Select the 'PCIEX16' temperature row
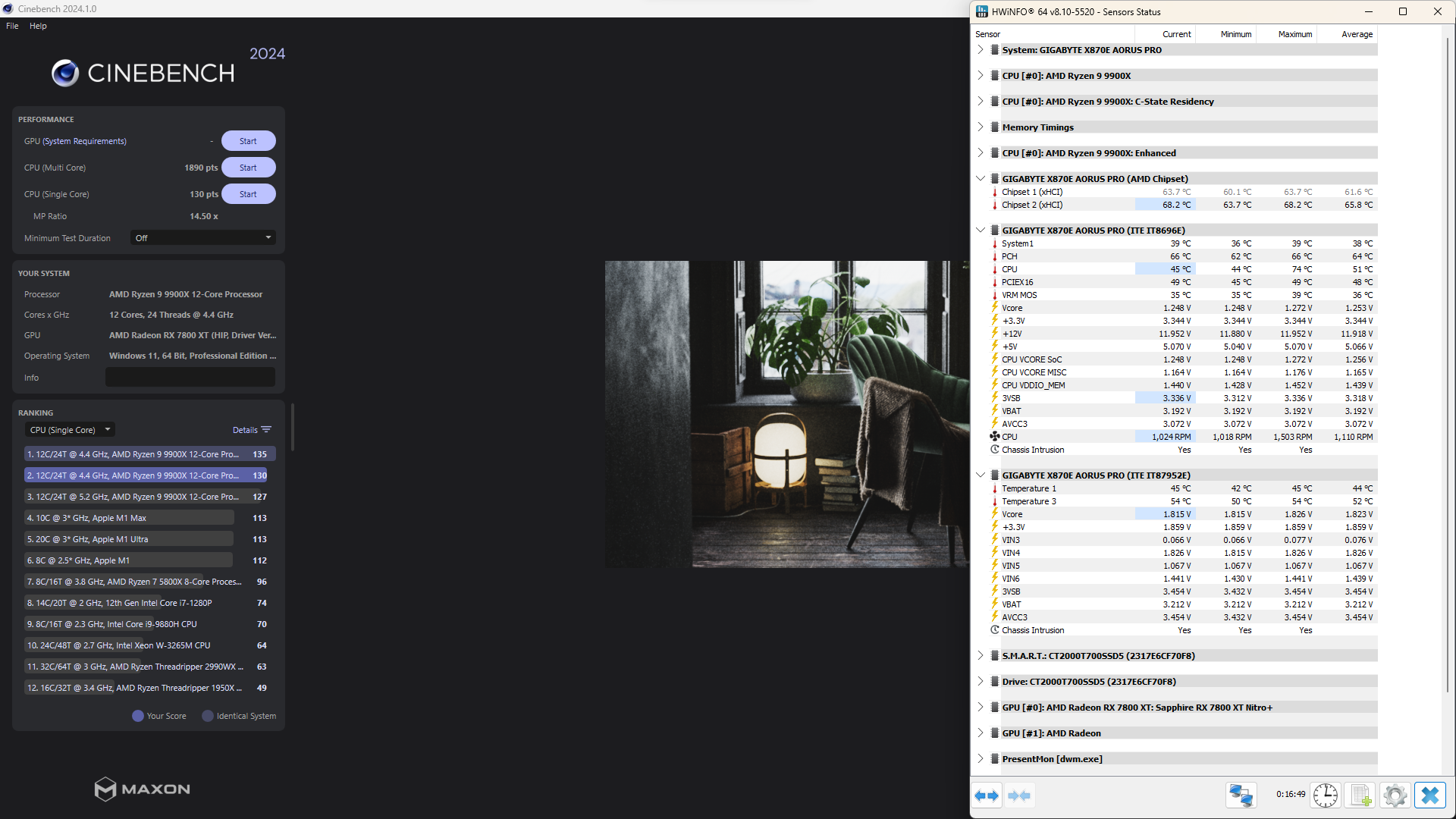The width and height of the screenshot is (1456, 819). (x=1175, y=282)
